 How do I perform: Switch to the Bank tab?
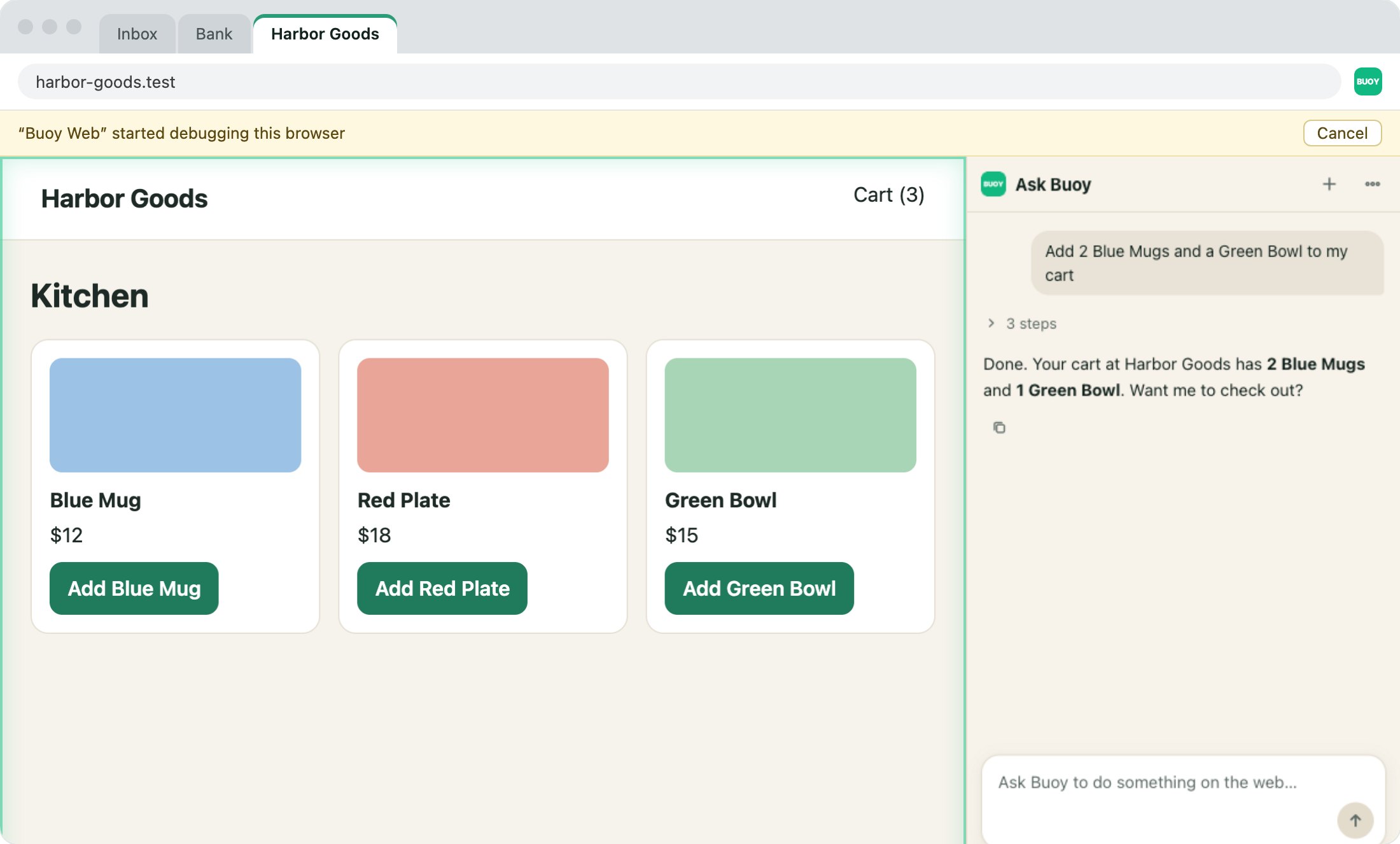coord(214,34)
